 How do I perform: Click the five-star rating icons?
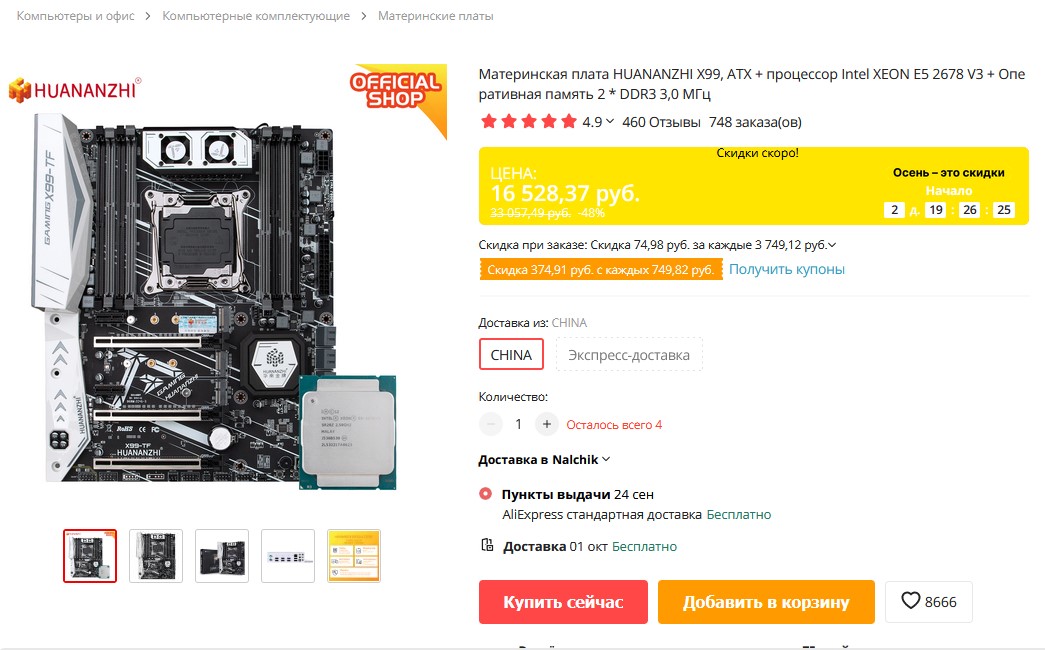coord(528,122)
